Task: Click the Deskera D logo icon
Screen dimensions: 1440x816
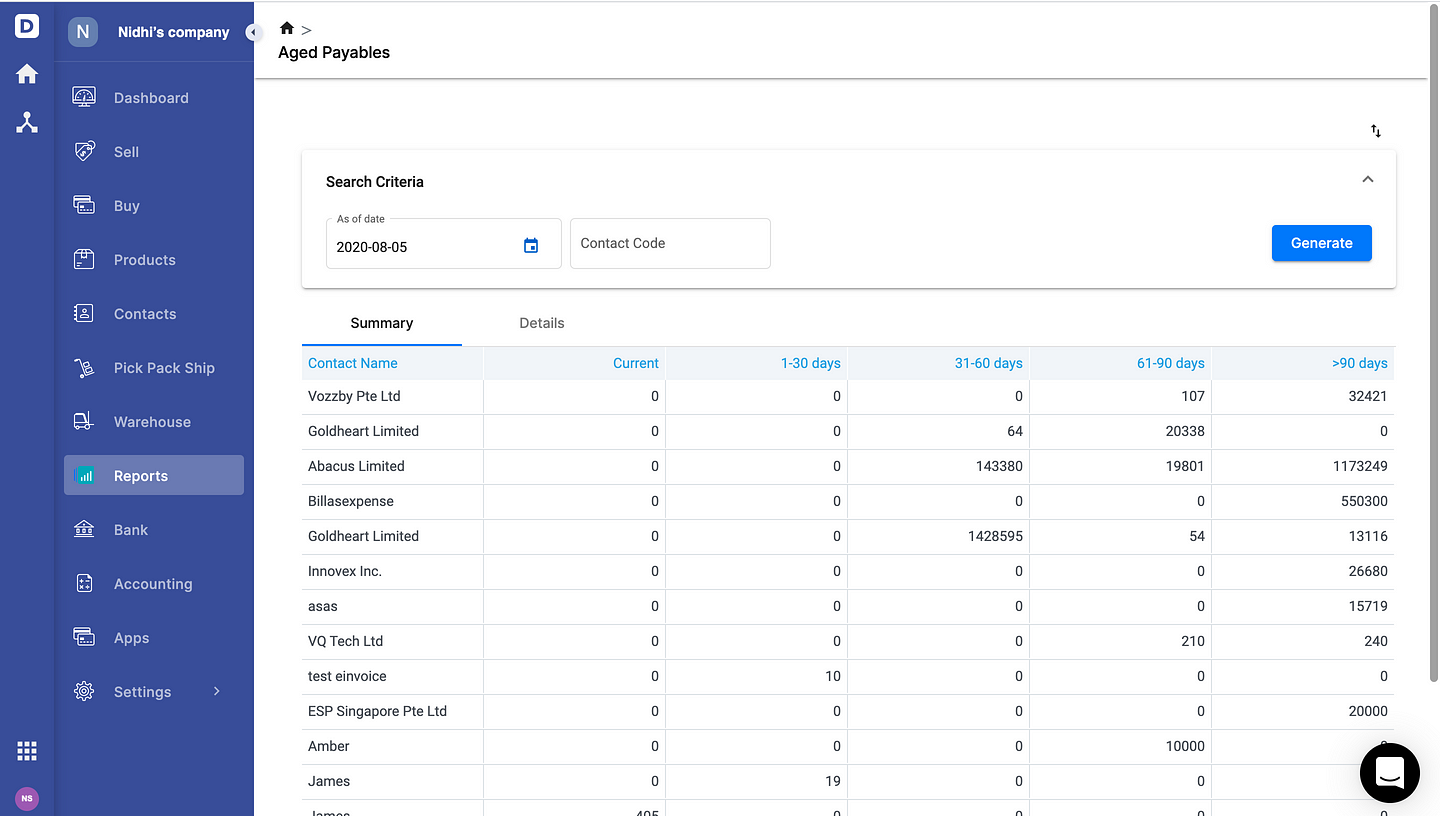Action: point(27,25)
